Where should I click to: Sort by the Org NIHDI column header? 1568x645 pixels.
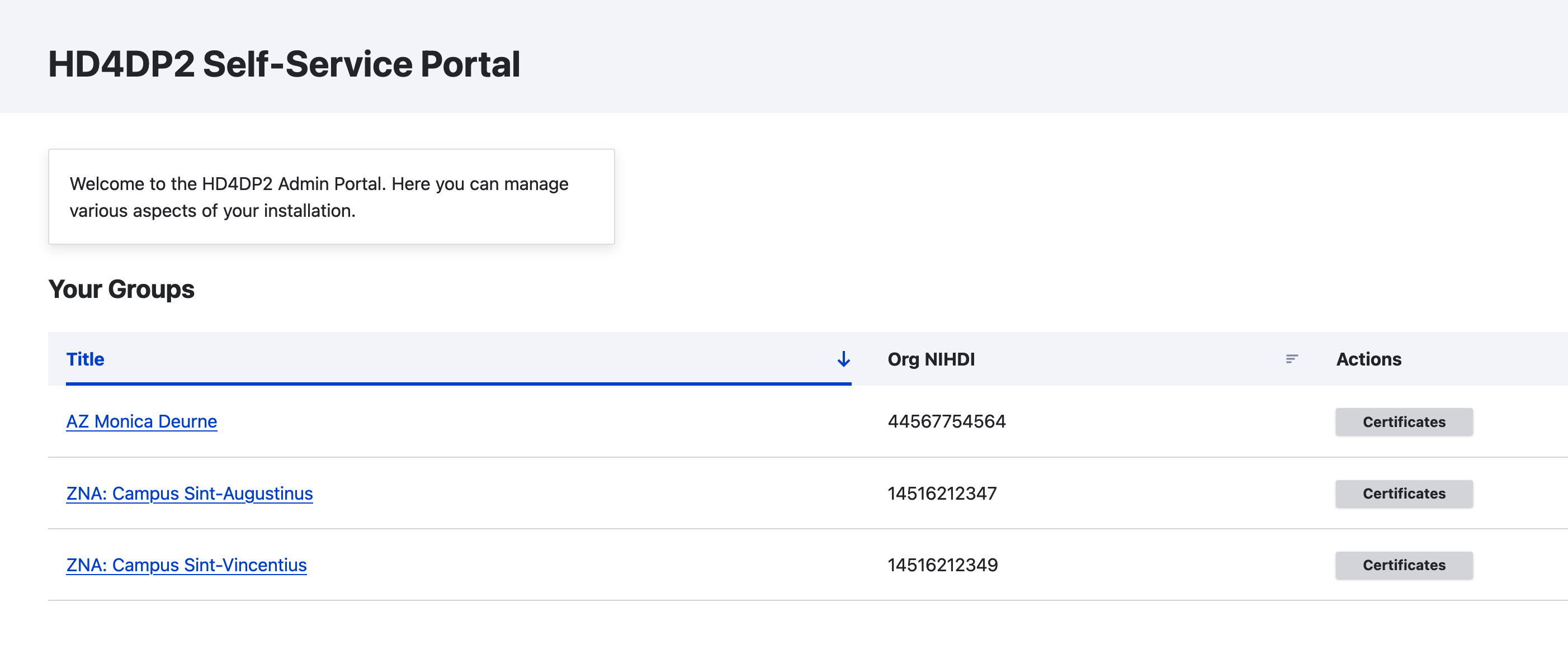point(931,359)
